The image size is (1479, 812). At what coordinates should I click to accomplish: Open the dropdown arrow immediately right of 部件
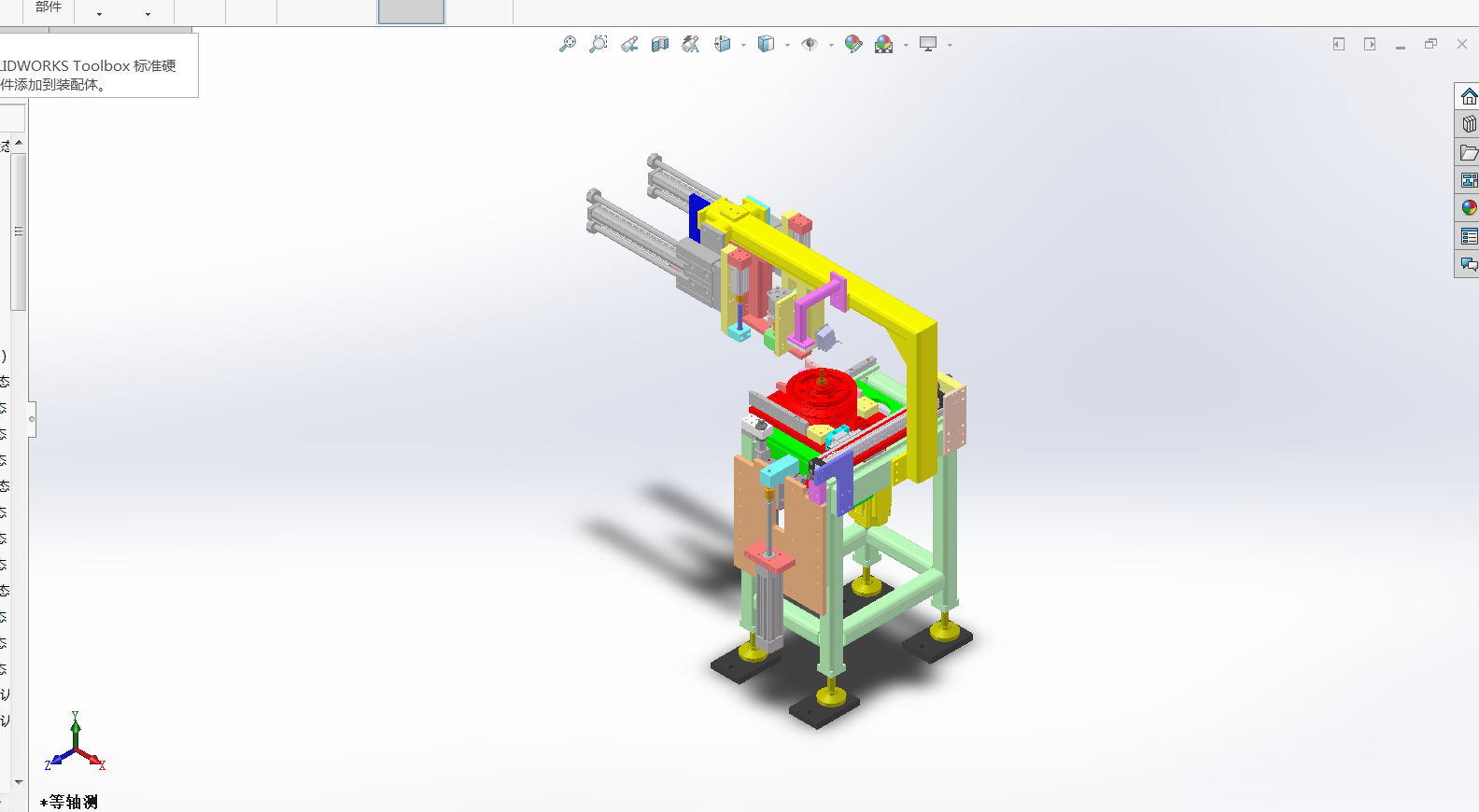coord(99,14)
